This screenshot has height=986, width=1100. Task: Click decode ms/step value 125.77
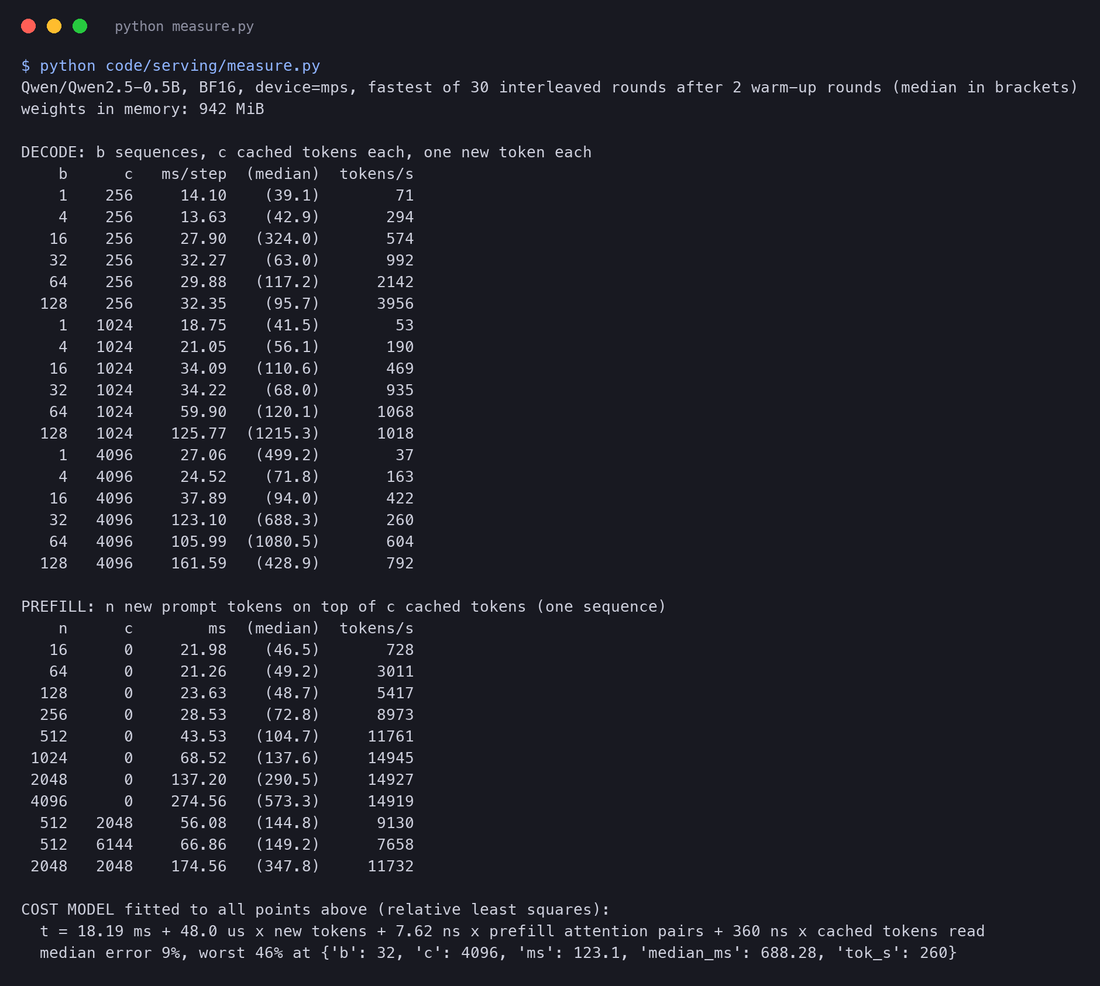point(199,433)
